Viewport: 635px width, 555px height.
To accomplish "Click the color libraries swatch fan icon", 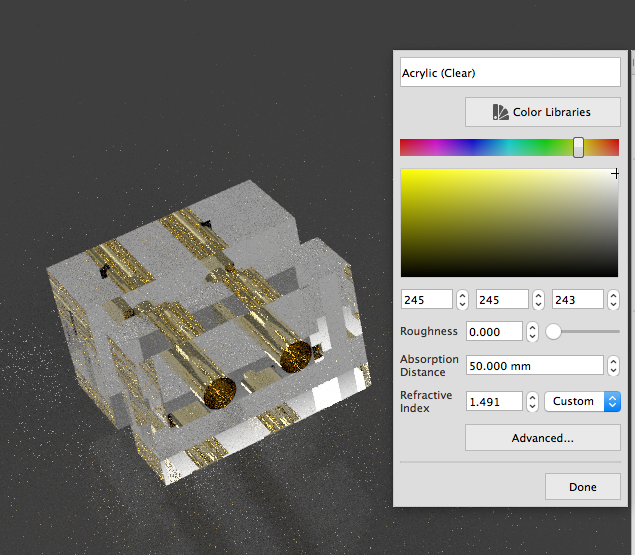I will point(501,112).
